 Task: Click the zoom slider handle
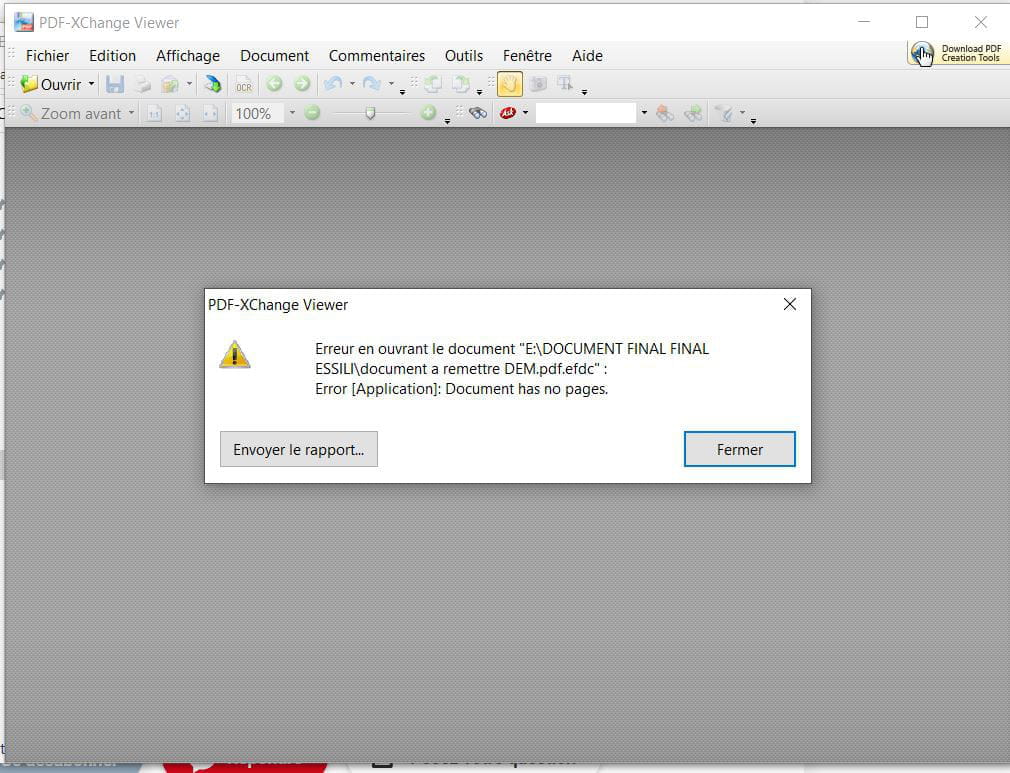(370, 113)
